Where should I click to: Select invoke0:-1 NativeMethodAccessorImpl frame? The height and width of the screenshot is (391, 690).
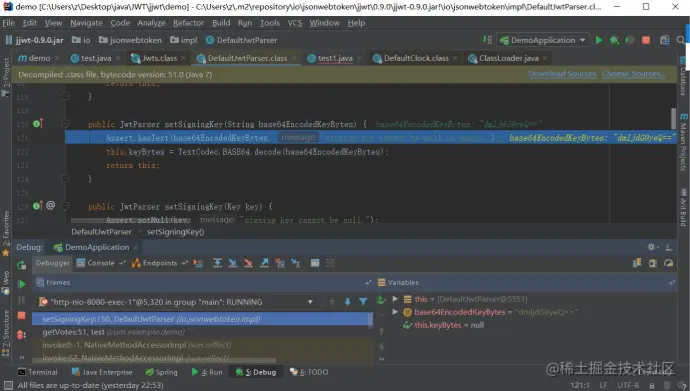(x=202, y=345)
